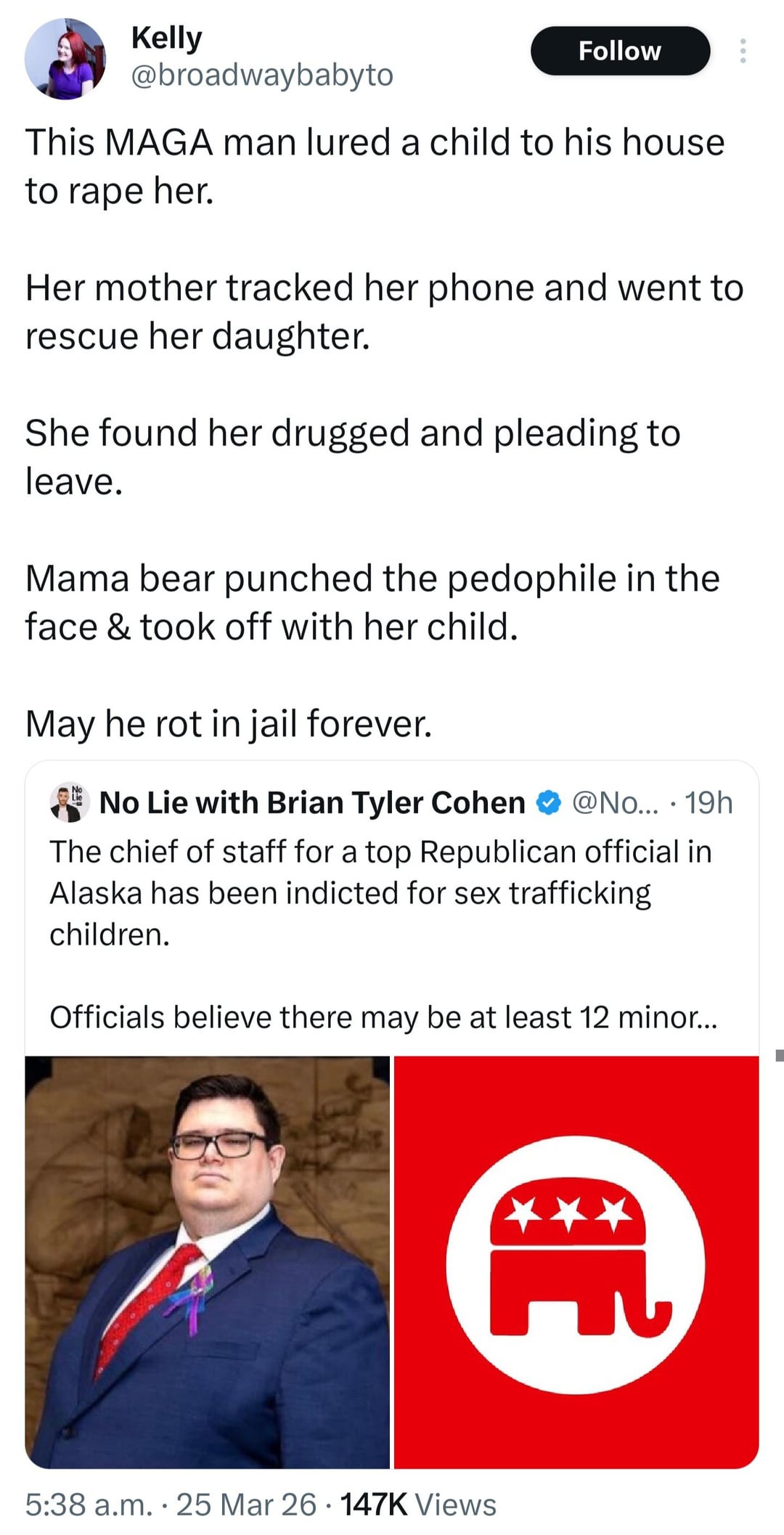
Task: Click the 5:38 a.m. post time
Action: (89, 1505)
